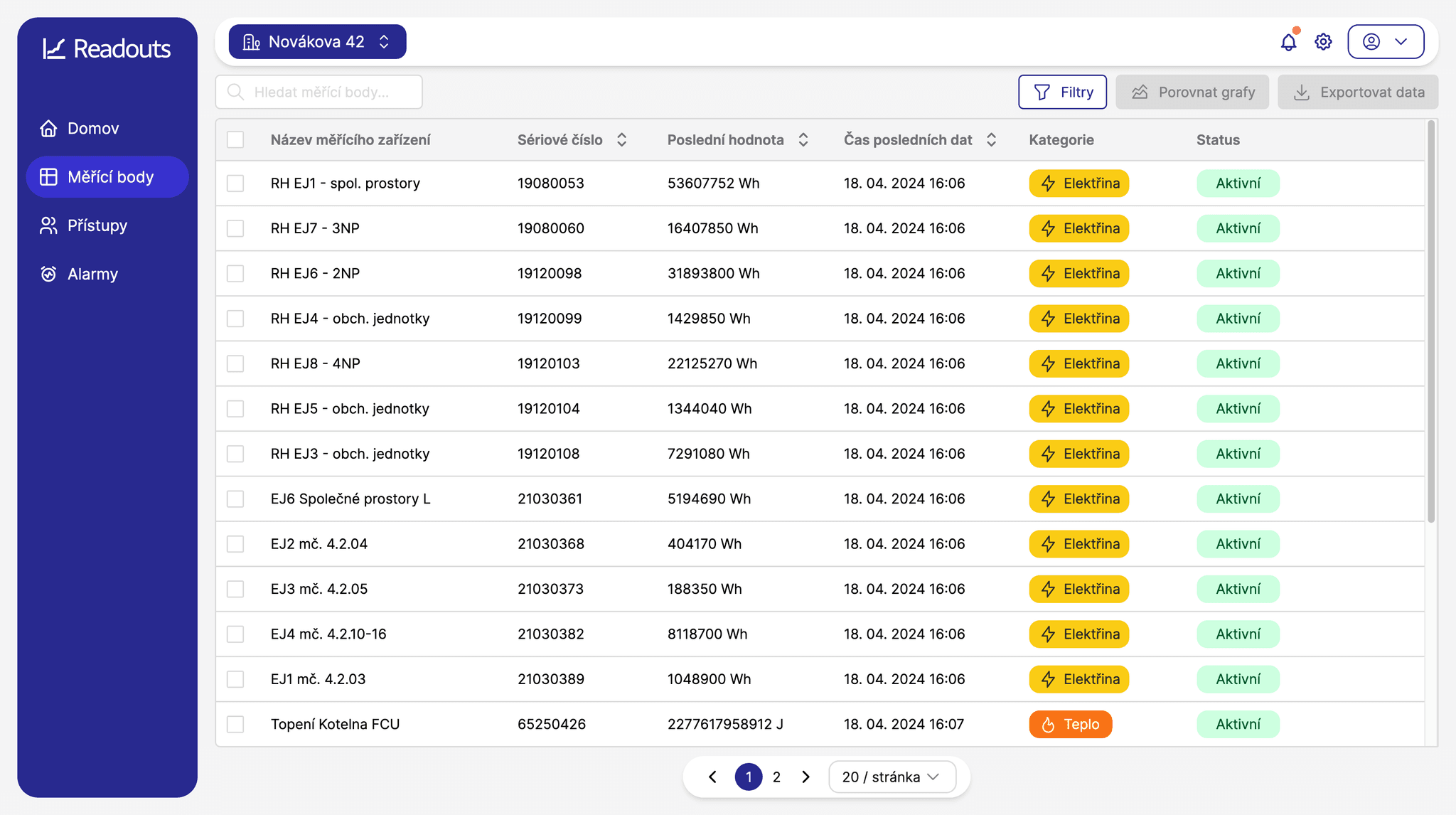1456x815 pixels.
Task: Click the table vertical scrollbar
Action: (x=1431, y=321)
